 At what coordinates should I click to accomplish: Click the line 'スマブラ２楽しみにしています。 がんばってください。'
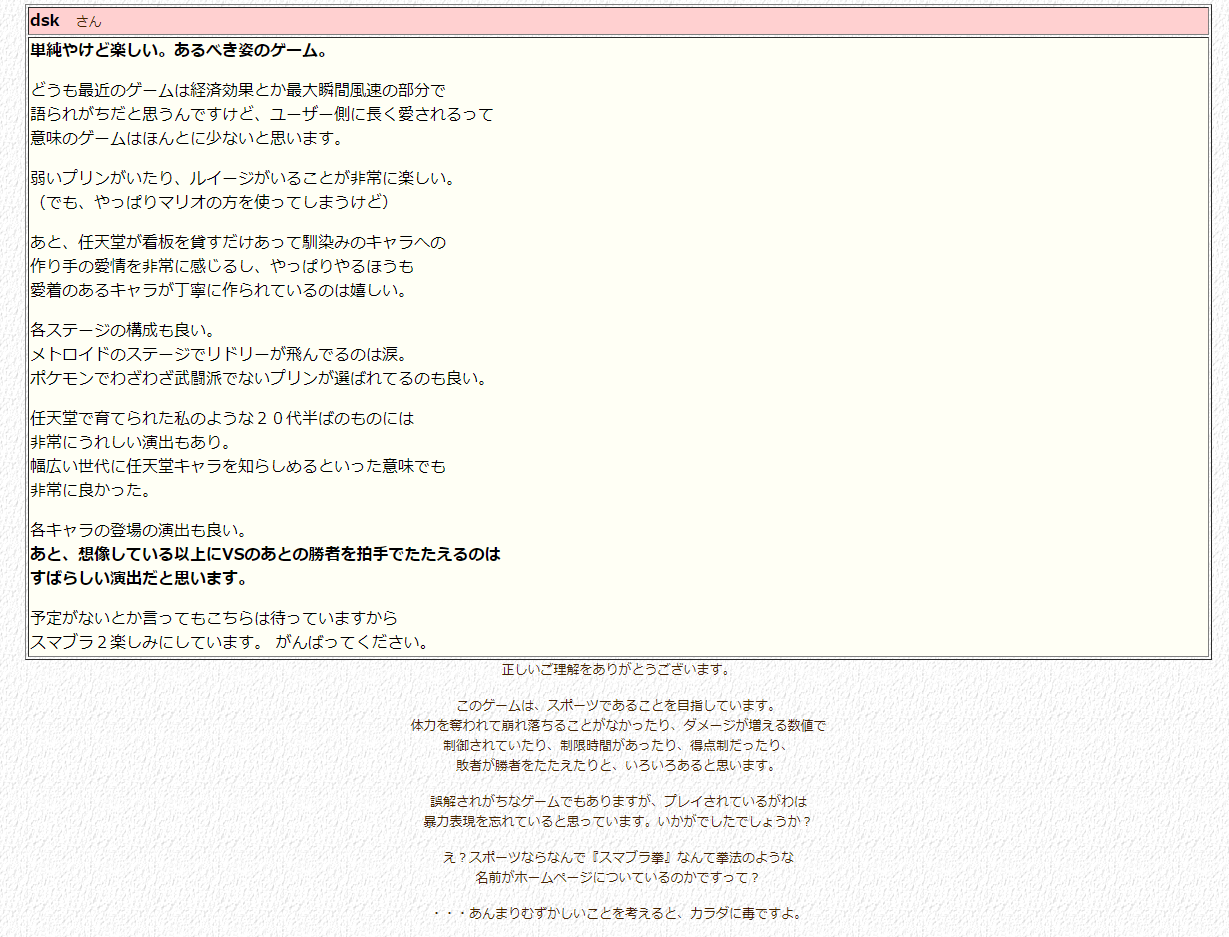point(230,642)
